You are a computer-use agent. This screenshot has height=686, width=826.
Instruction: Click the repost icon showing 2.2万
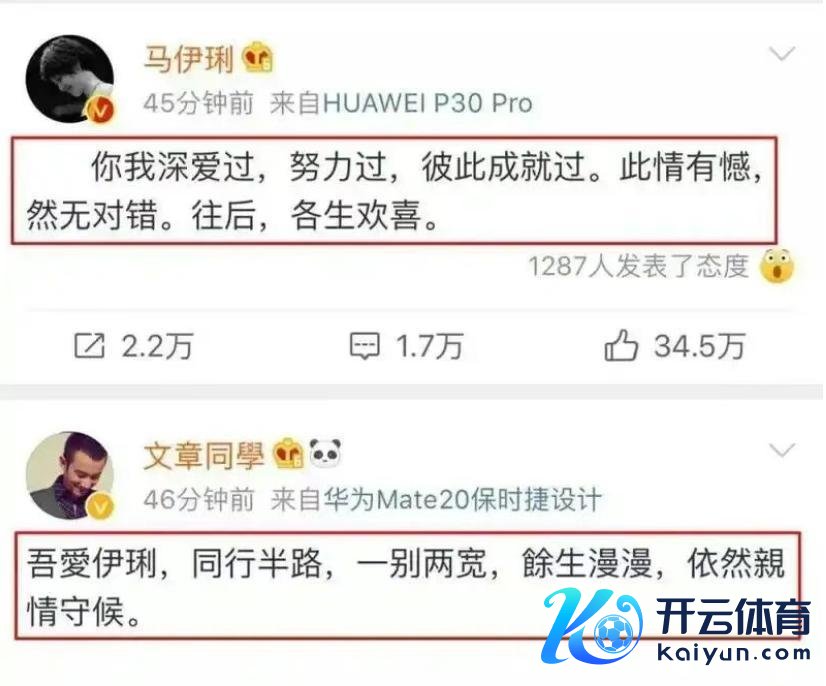89,346
